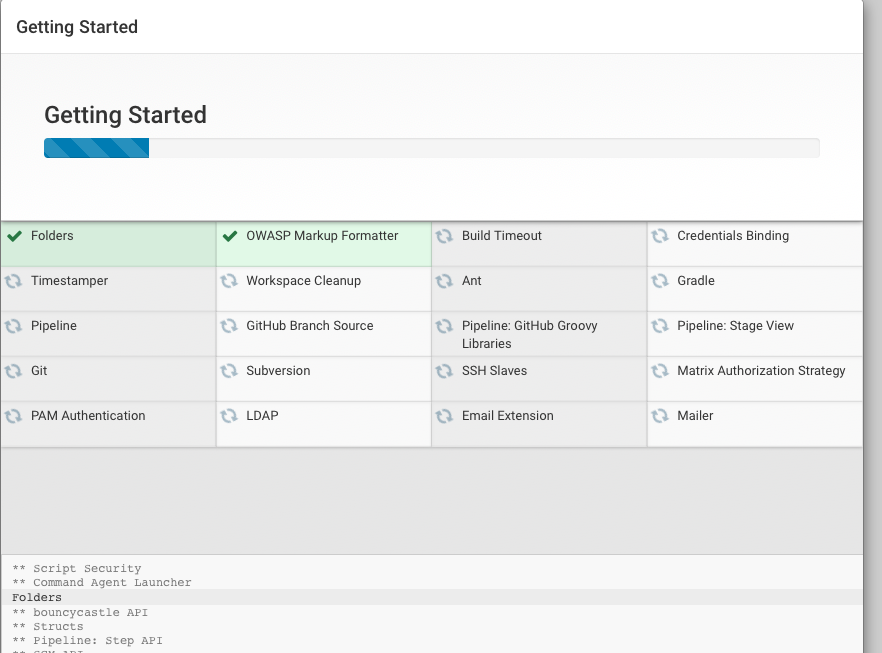
Task: Click the Email Extension plugin text
Action: coord(508,416)
